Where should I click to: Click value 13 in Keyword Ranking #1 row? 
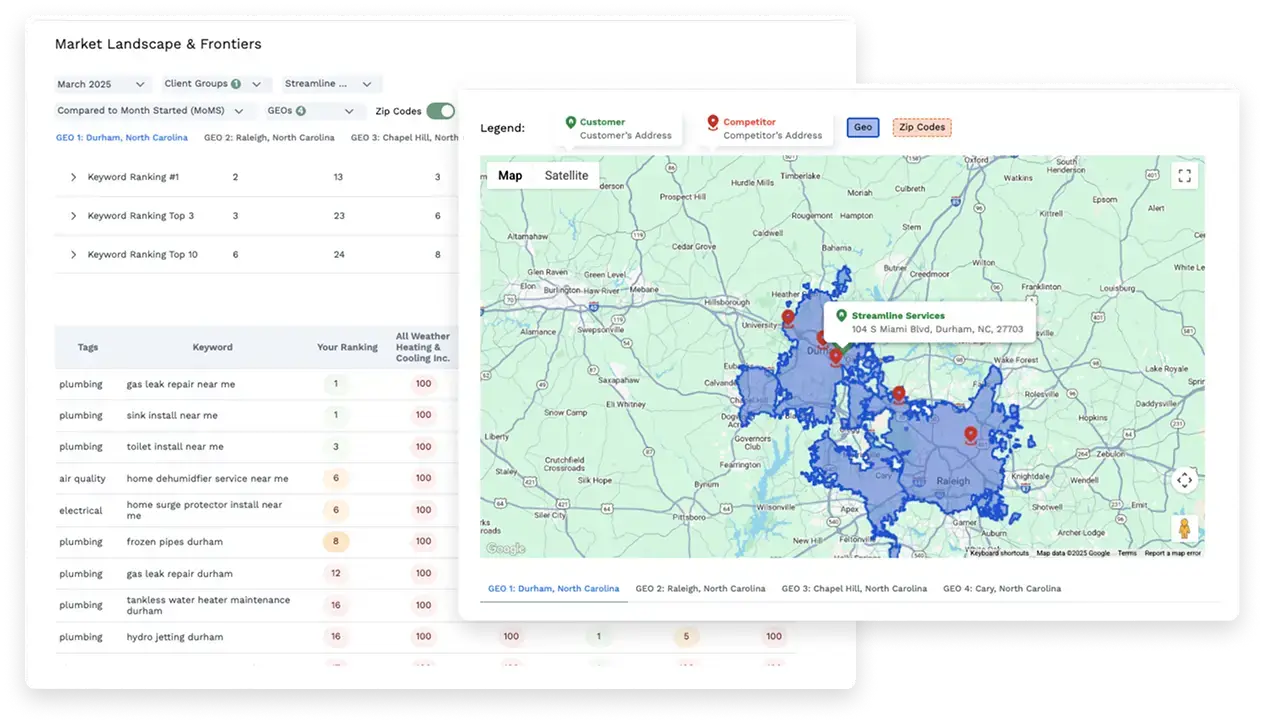[x=338, y=177]
